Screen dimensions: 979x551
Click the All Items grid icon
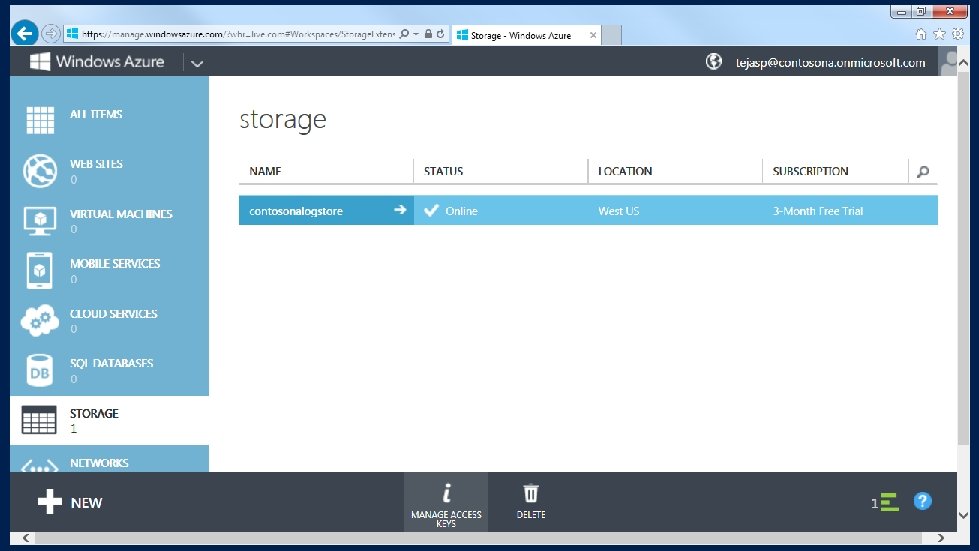pos(40,120)
